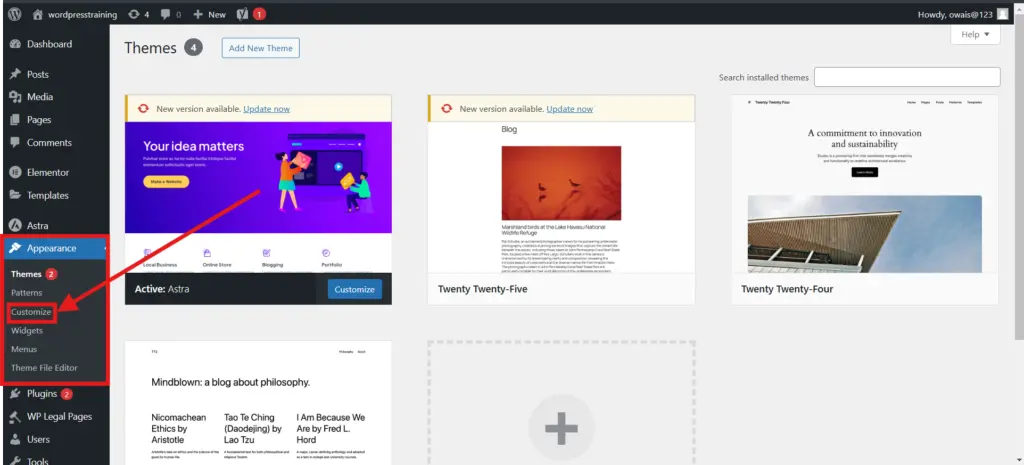The width and height of the screenshot is (1024, 465).
Task: Click the update icon on Astra notice
Action: click(x=144, y=108)
